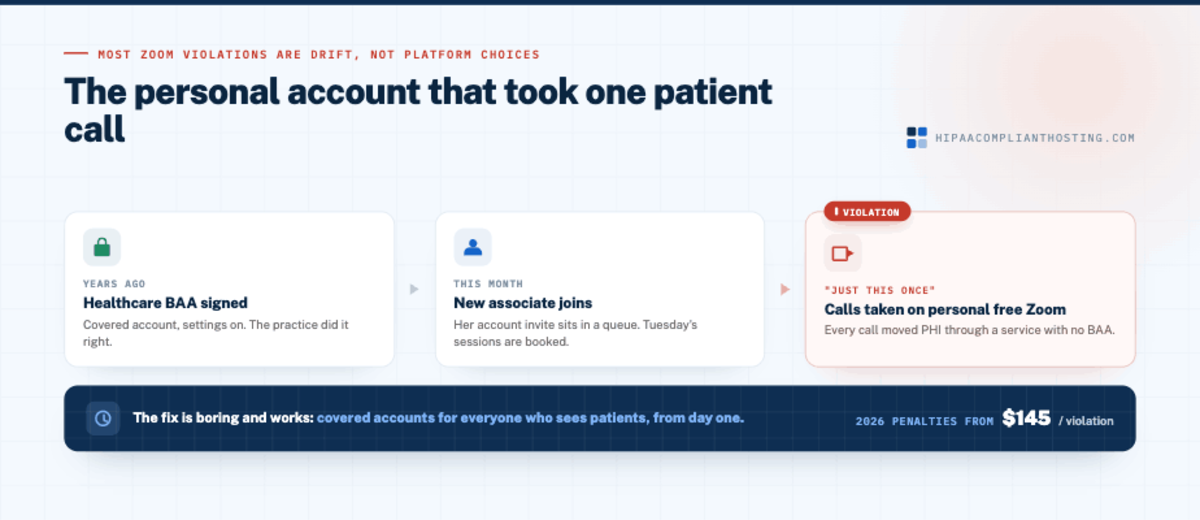Select the Healthcare BAA signed card

click(x=229, y=289)
